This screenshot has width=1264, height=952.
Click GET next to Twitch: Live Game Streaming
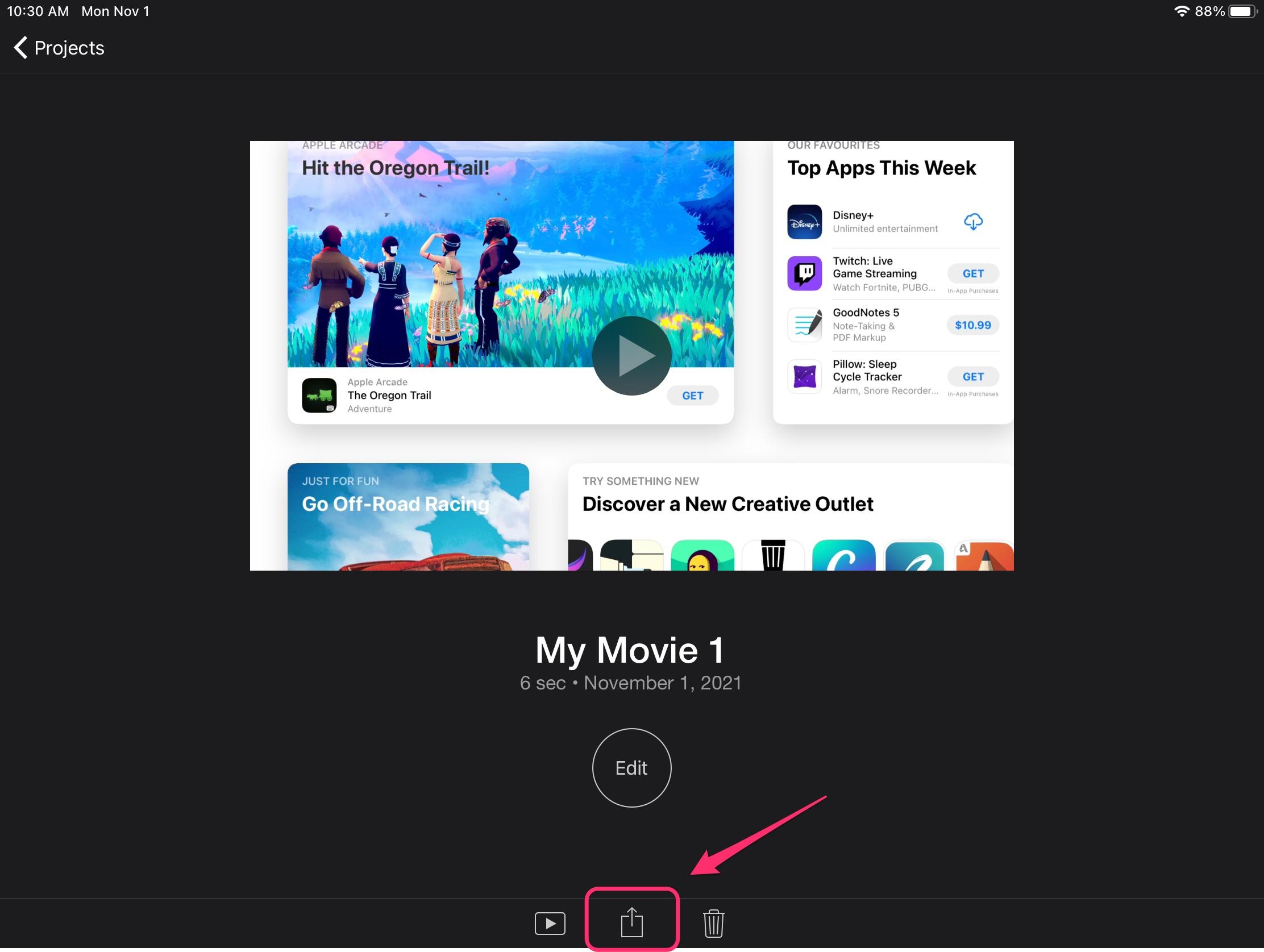[973, 273]
